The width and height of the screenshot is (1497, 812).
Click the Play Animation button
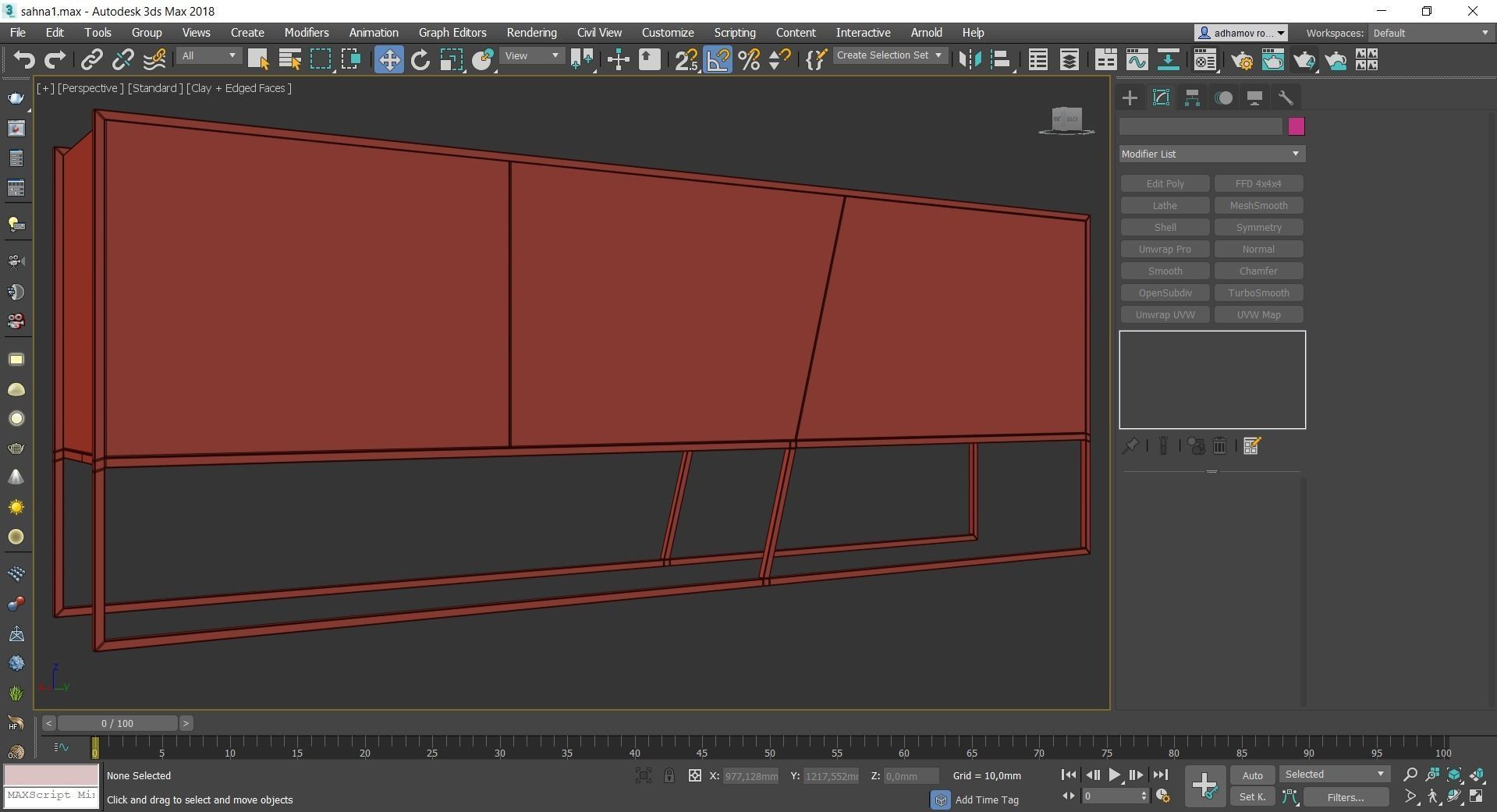tap(1114, 775)
